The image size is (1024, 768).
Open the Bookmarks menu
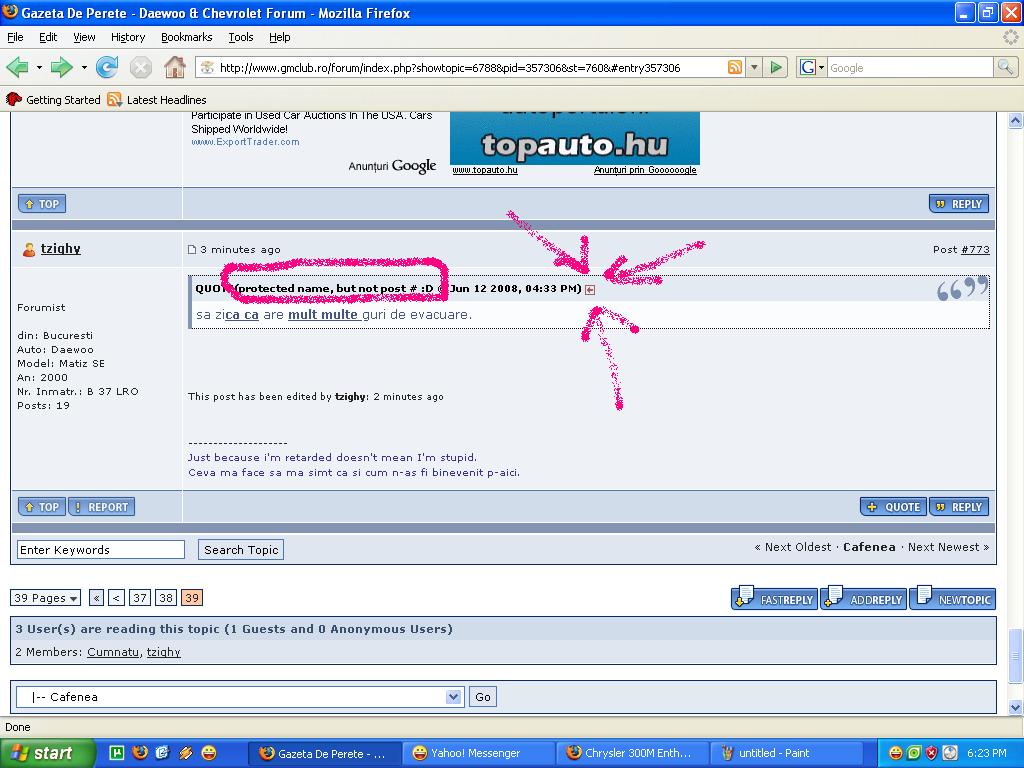click(x=186, y=37)
